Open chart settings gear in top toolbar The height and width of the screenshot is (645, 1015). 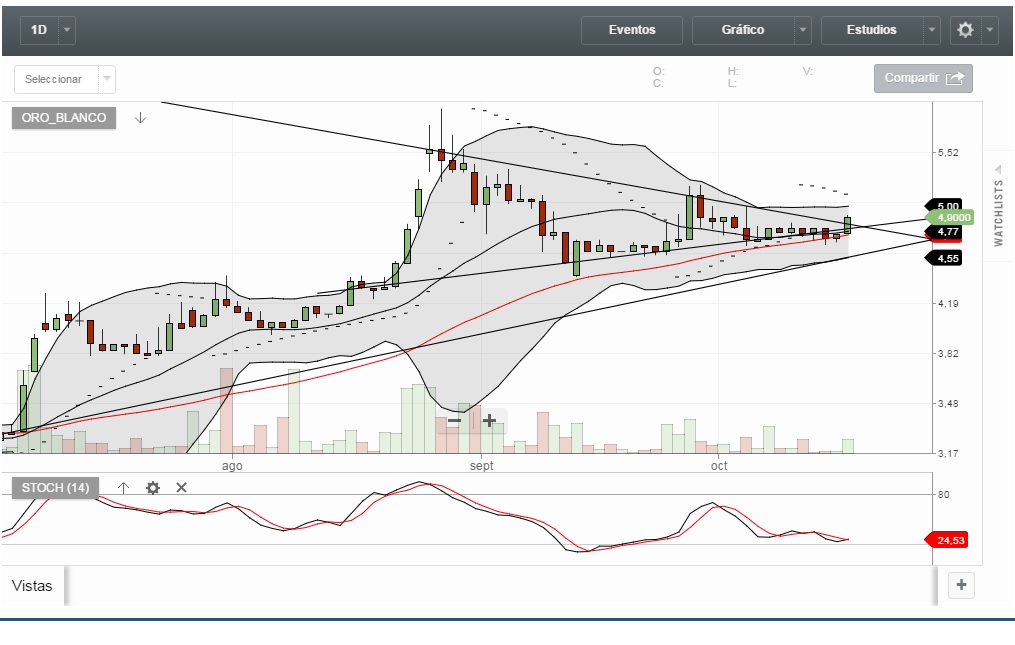pyautogui.click(x=965, y=30)
